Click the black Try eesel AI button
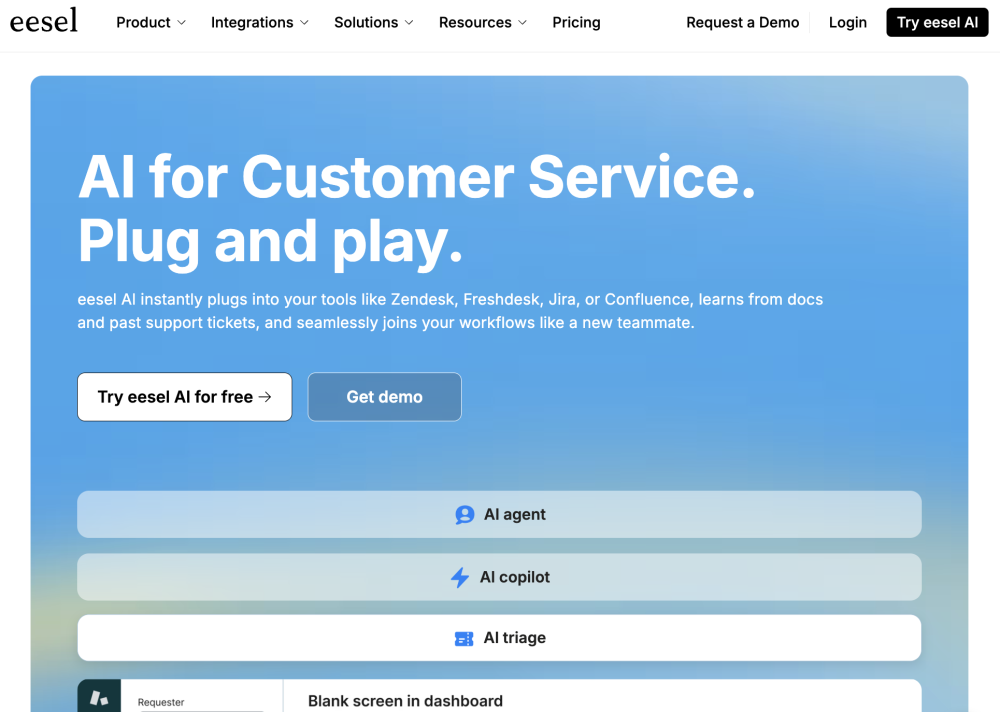 click(937, 22)
